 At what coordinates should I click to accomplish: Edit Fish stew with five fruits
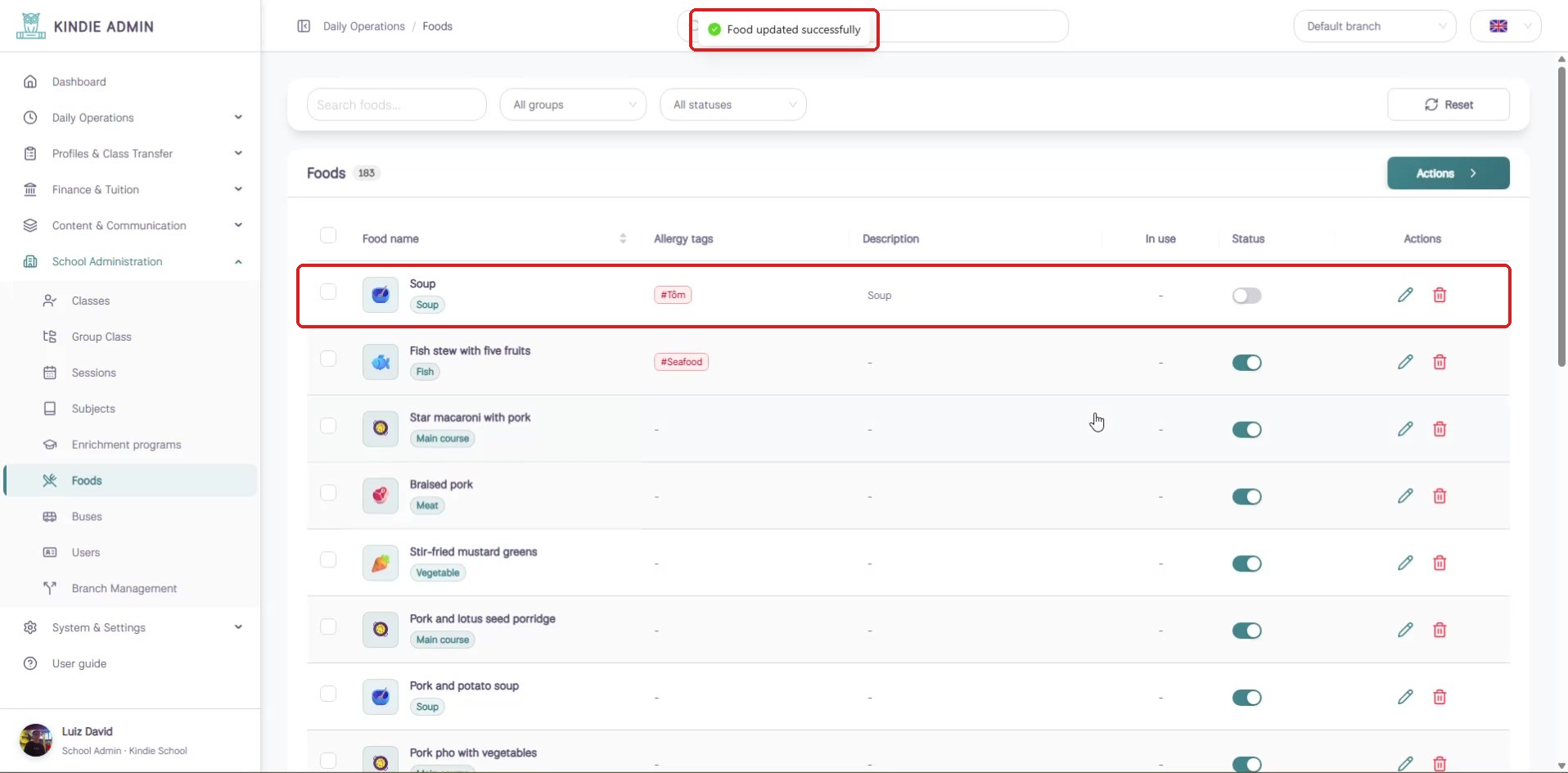click(x=1405, y=362)
